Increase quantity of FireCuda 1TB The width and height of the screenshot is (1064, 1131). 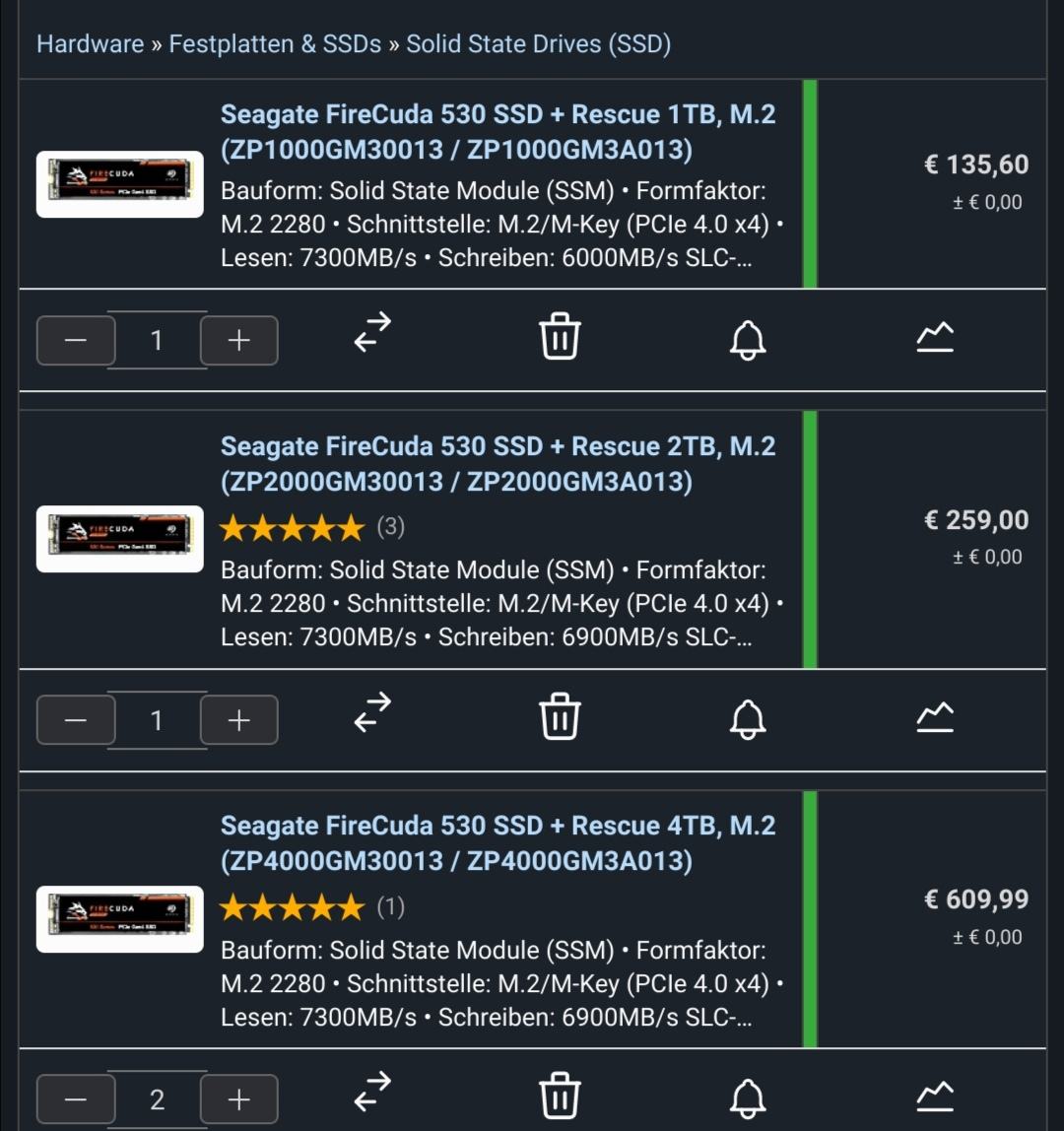[x=238, y=341]
